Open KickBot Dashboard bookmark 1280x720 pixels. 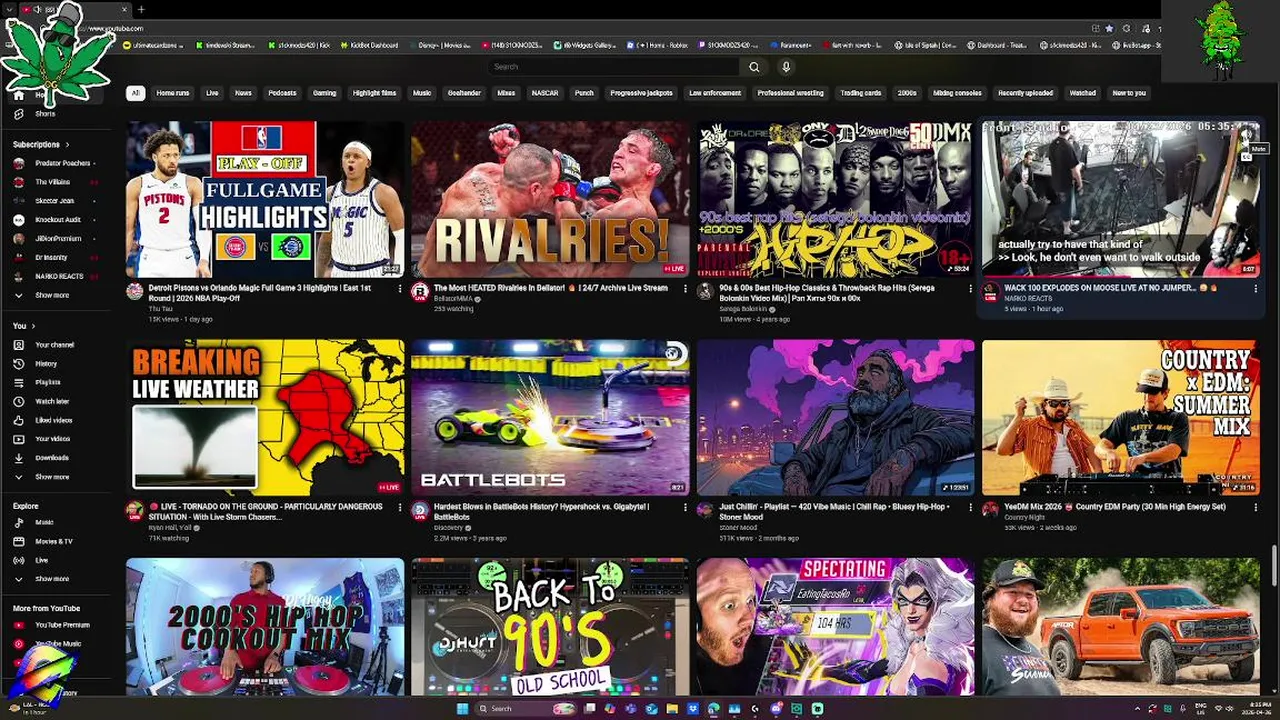[x=368, y=45]
